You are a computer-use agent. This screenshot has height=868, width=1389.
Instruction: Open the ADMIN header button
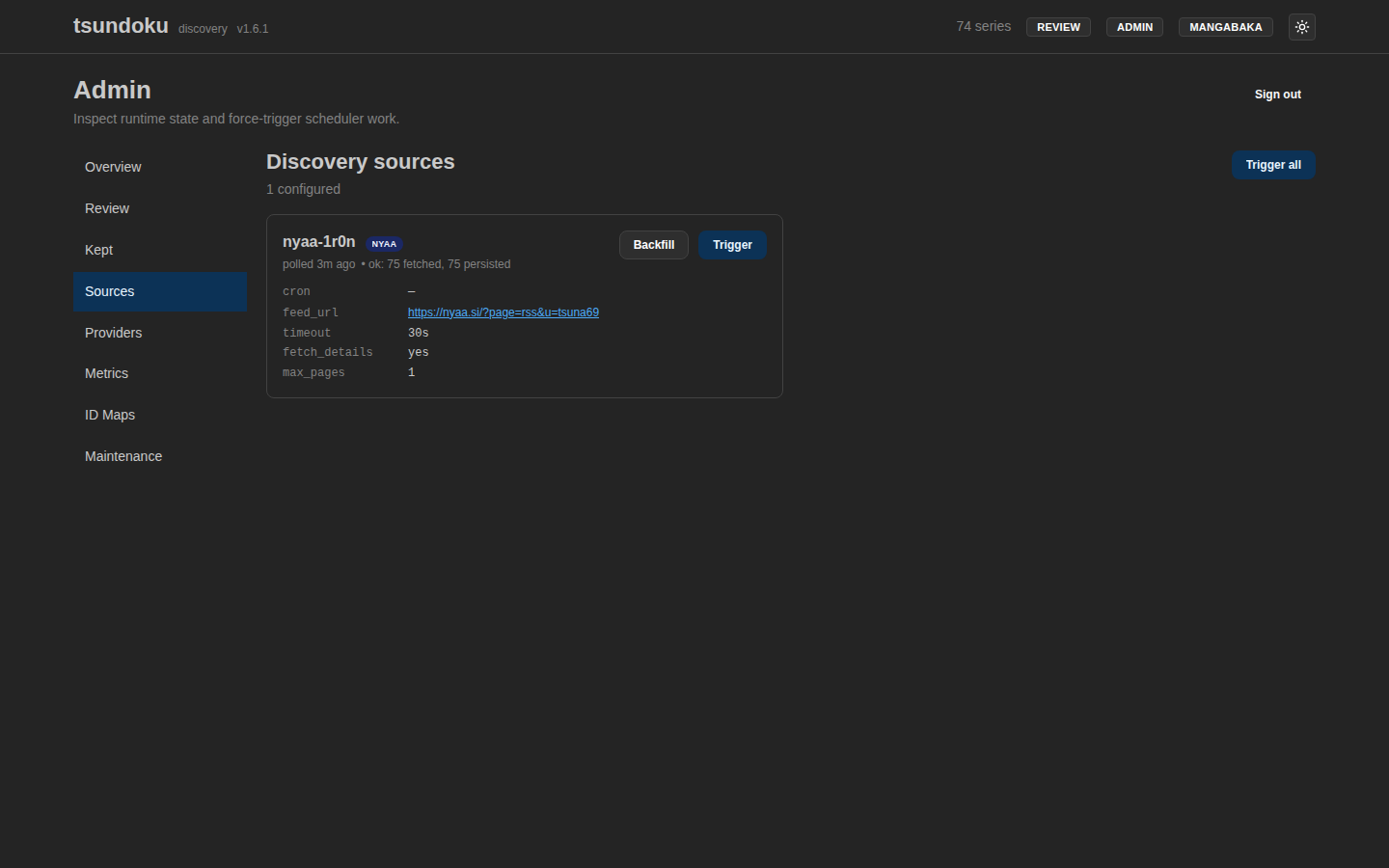tap(1134, 27)
